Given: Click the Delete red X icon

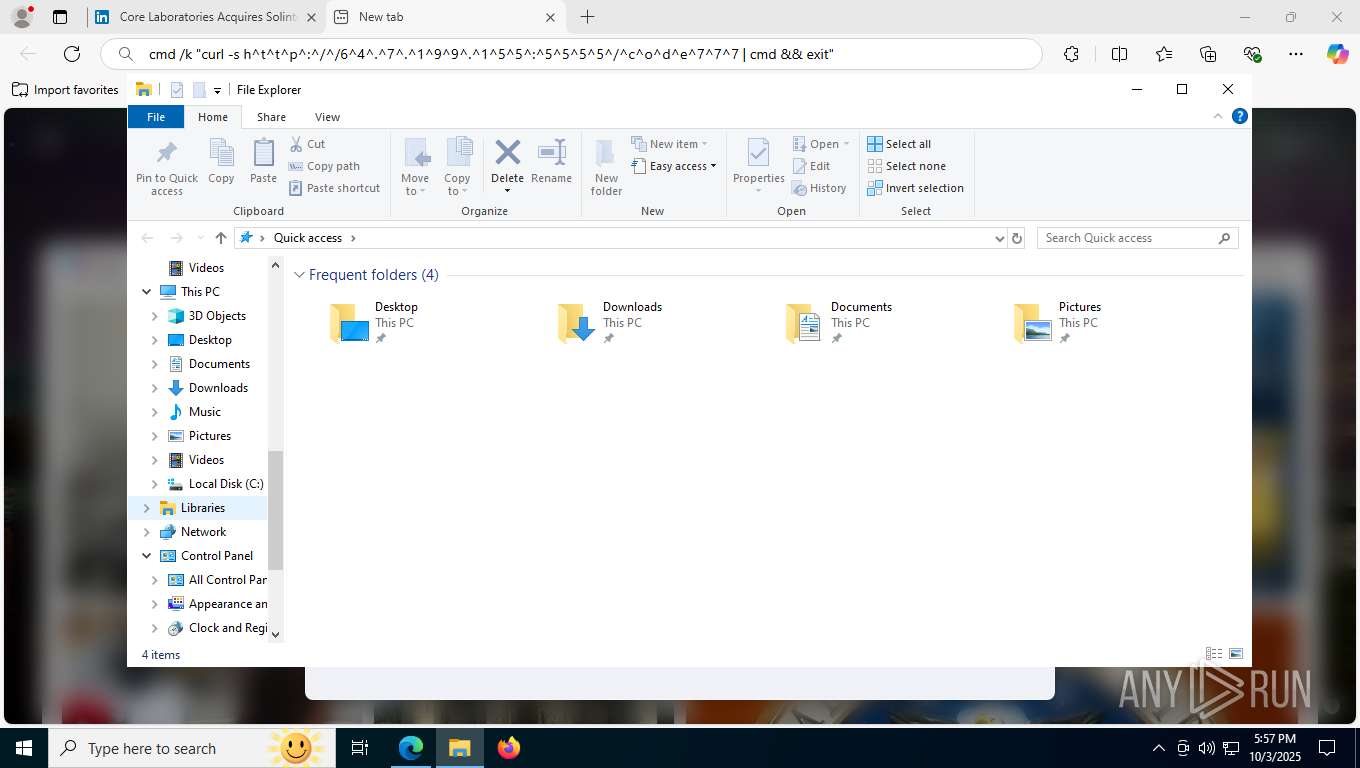Looking at the screenshot, I should [x=507, y=153].
